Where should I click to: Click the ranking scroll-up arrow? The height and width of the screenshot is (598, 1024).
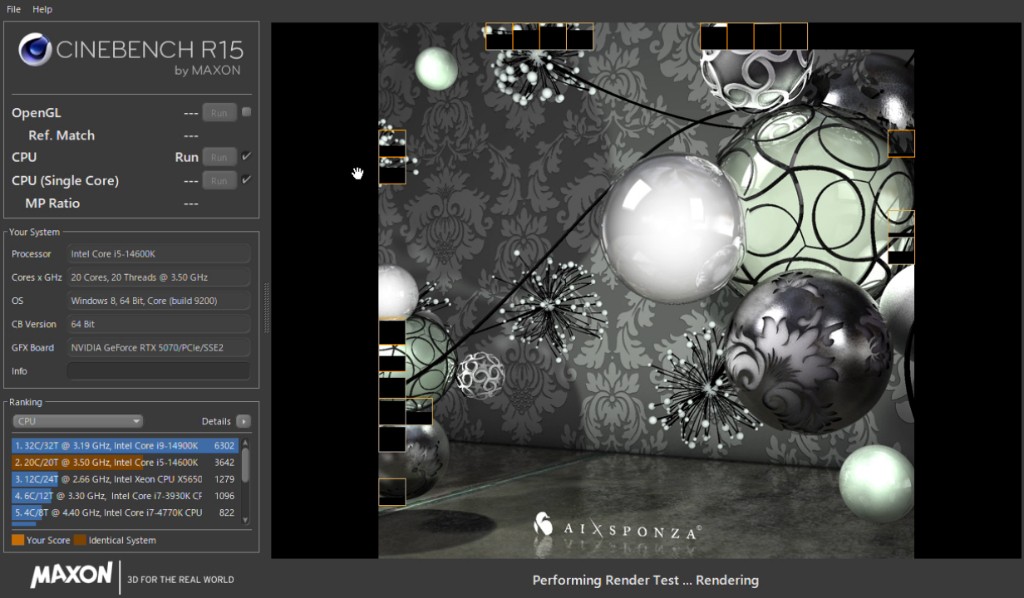(x=246, y=443)
